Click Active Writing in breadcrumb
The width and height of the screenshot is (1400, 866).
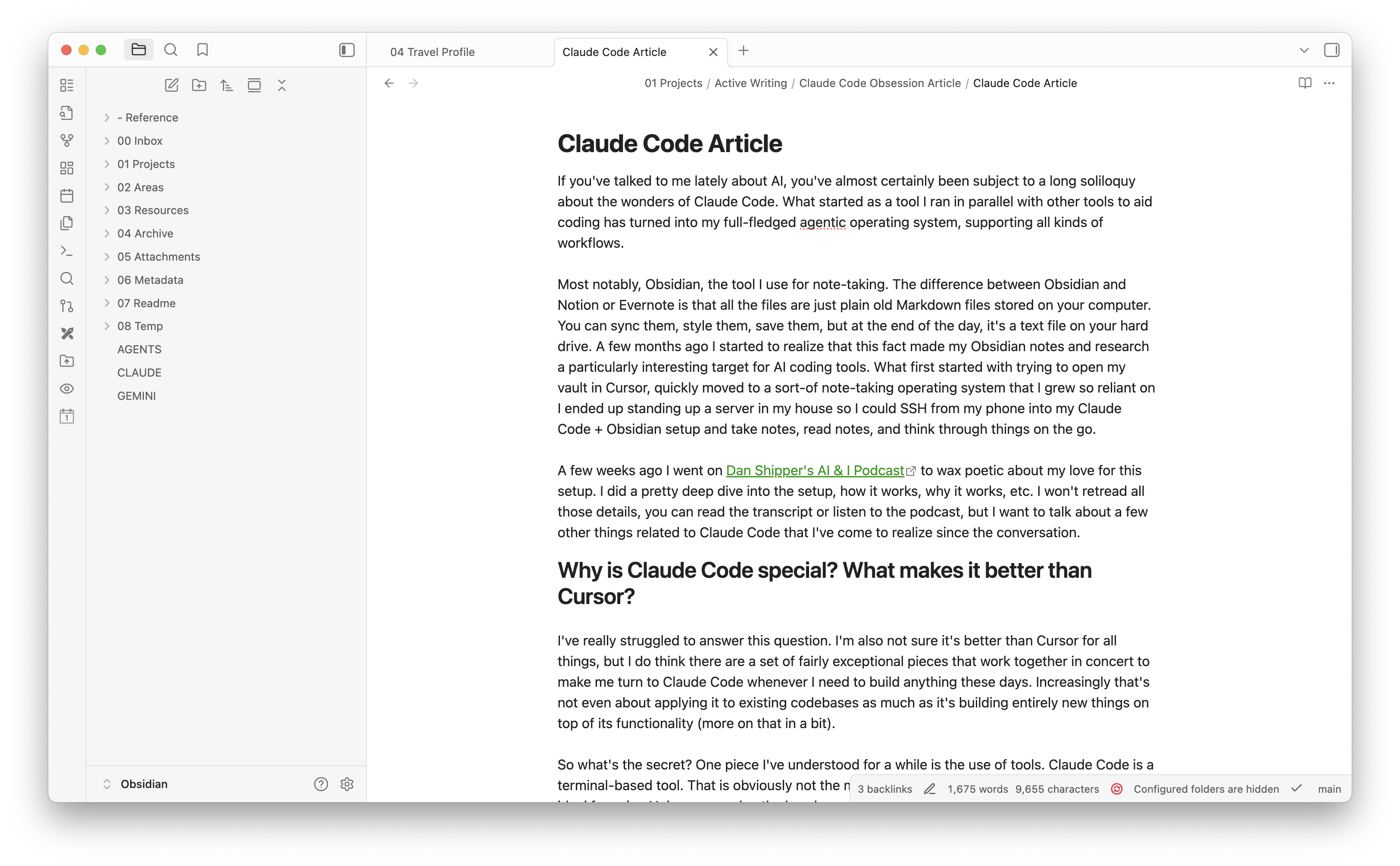pos(750,84)
